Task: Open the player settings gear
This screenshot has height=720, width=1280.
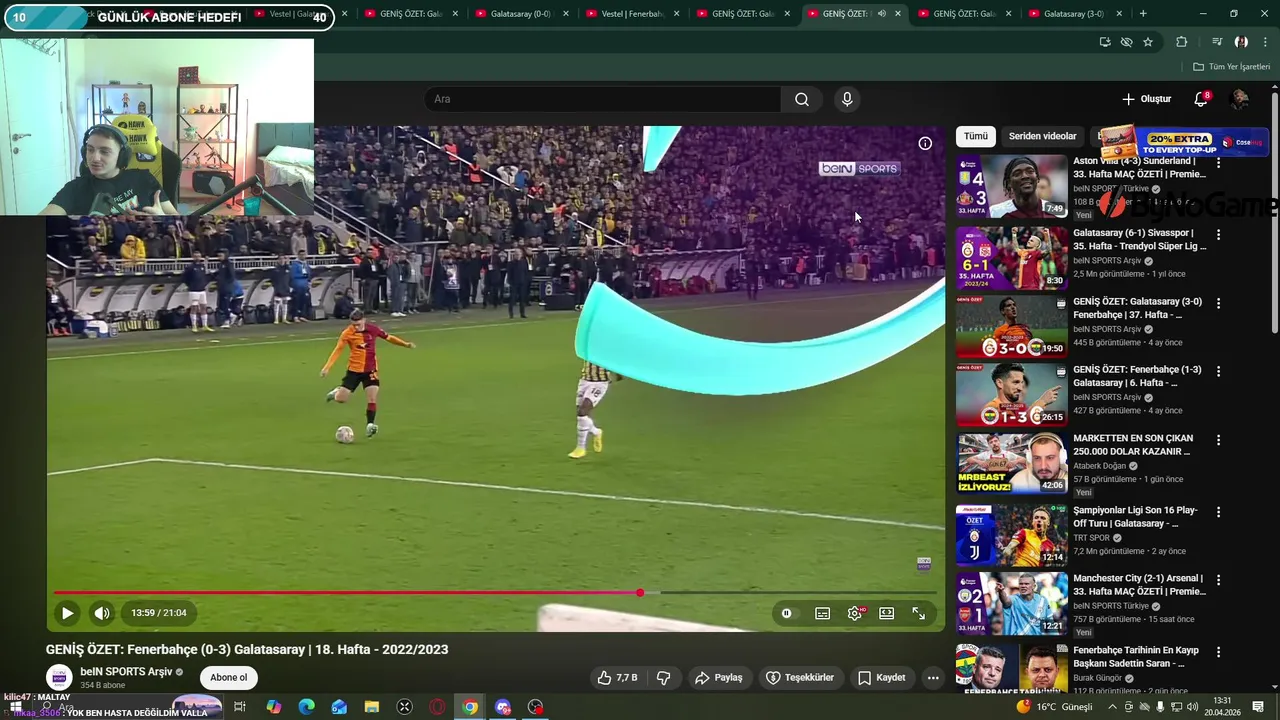Action: (855, 613)
